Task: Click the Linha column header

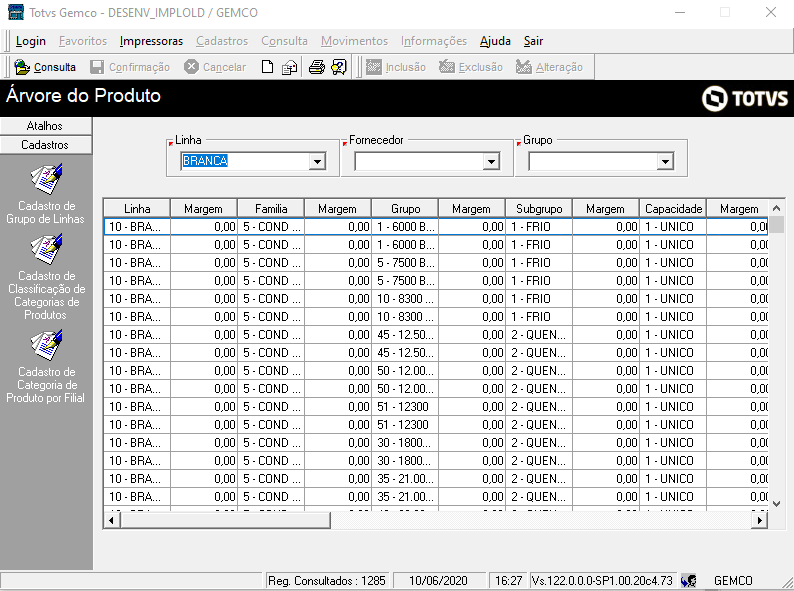Action: point(137,209)
